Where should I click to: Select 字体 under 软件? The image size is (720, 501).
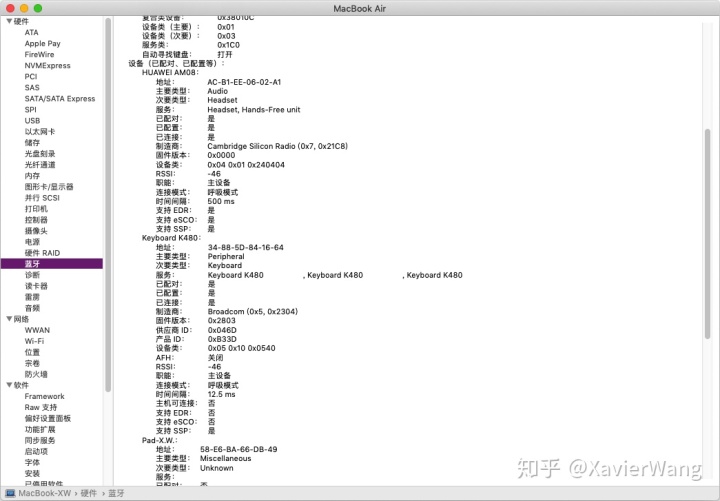(32, 462)
